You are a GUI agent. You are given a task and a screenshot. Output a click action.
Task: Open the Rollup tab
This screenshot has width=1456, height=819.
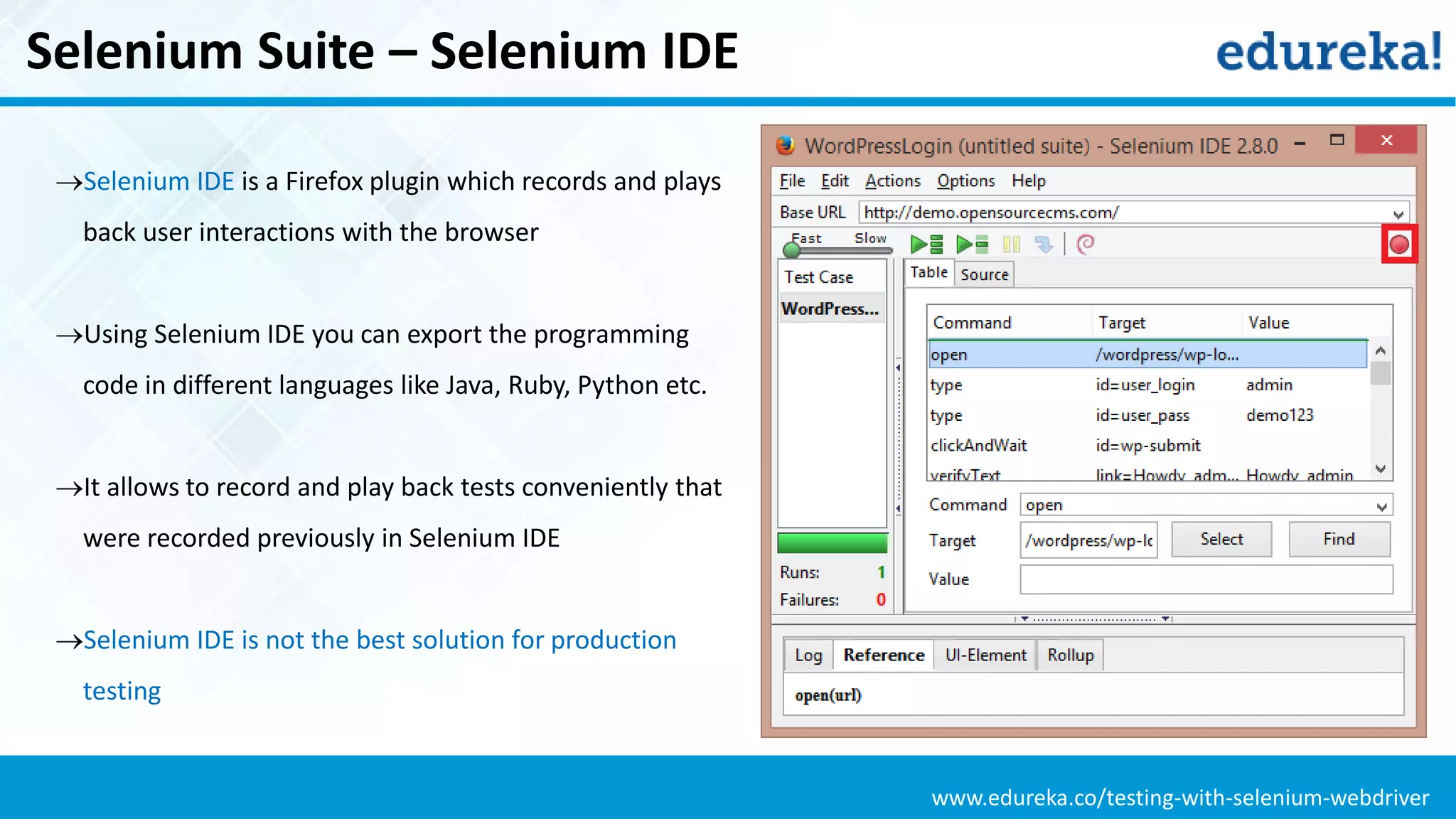click(1071, 655)
